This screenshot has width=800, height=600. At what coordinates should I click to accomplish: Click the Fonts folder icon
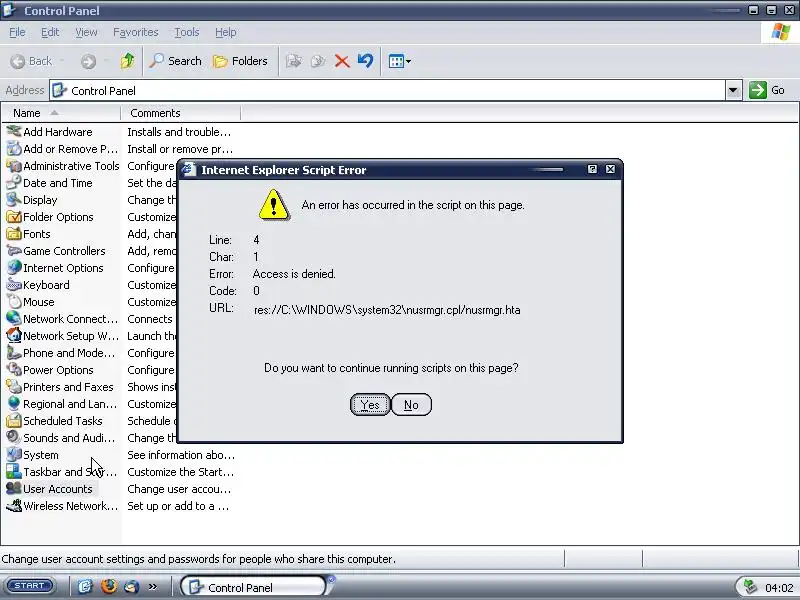(x=14, y=234)
